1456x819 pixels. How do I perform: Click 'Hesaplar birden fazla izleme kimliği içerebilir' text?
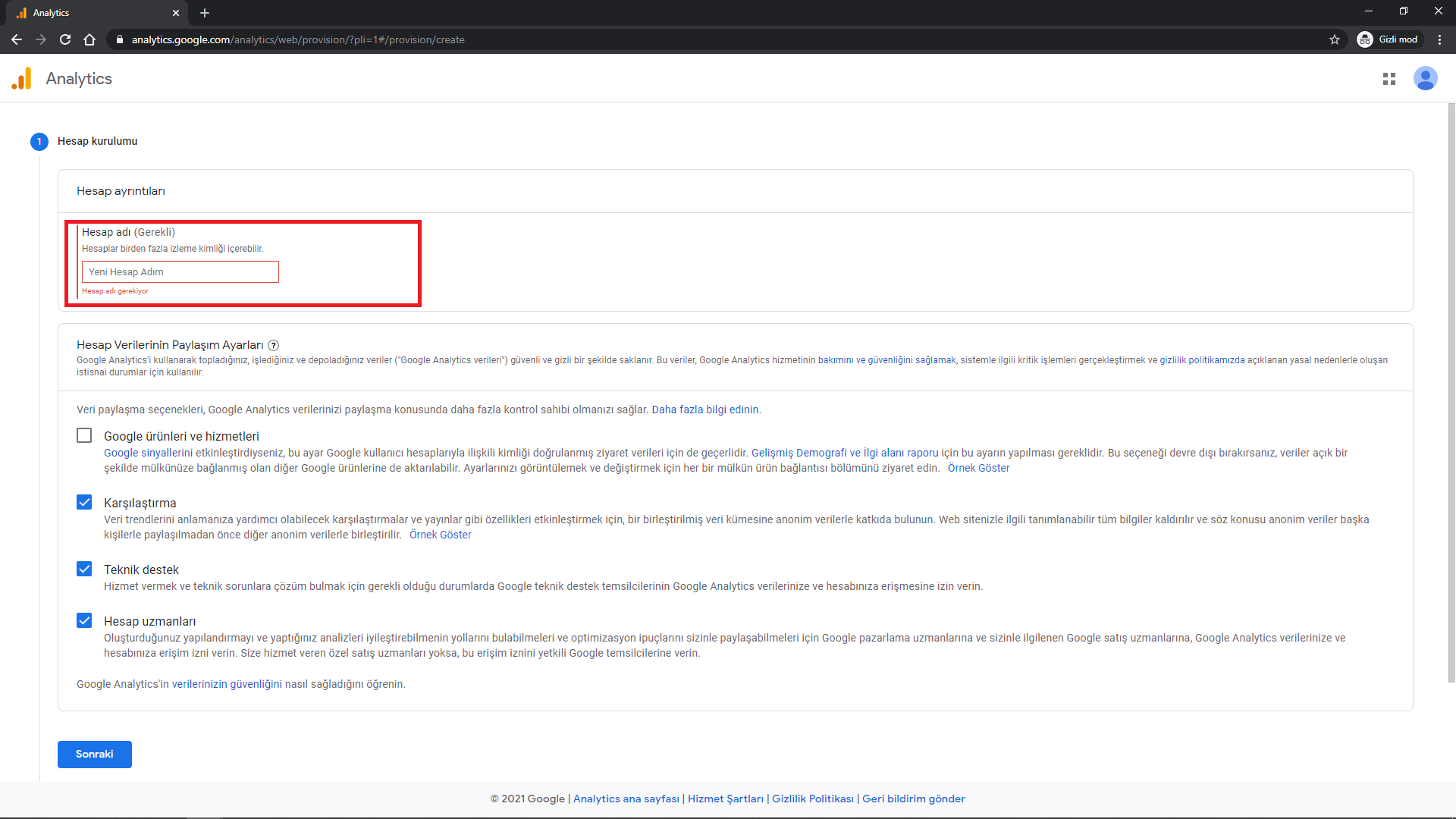[173, 249]
